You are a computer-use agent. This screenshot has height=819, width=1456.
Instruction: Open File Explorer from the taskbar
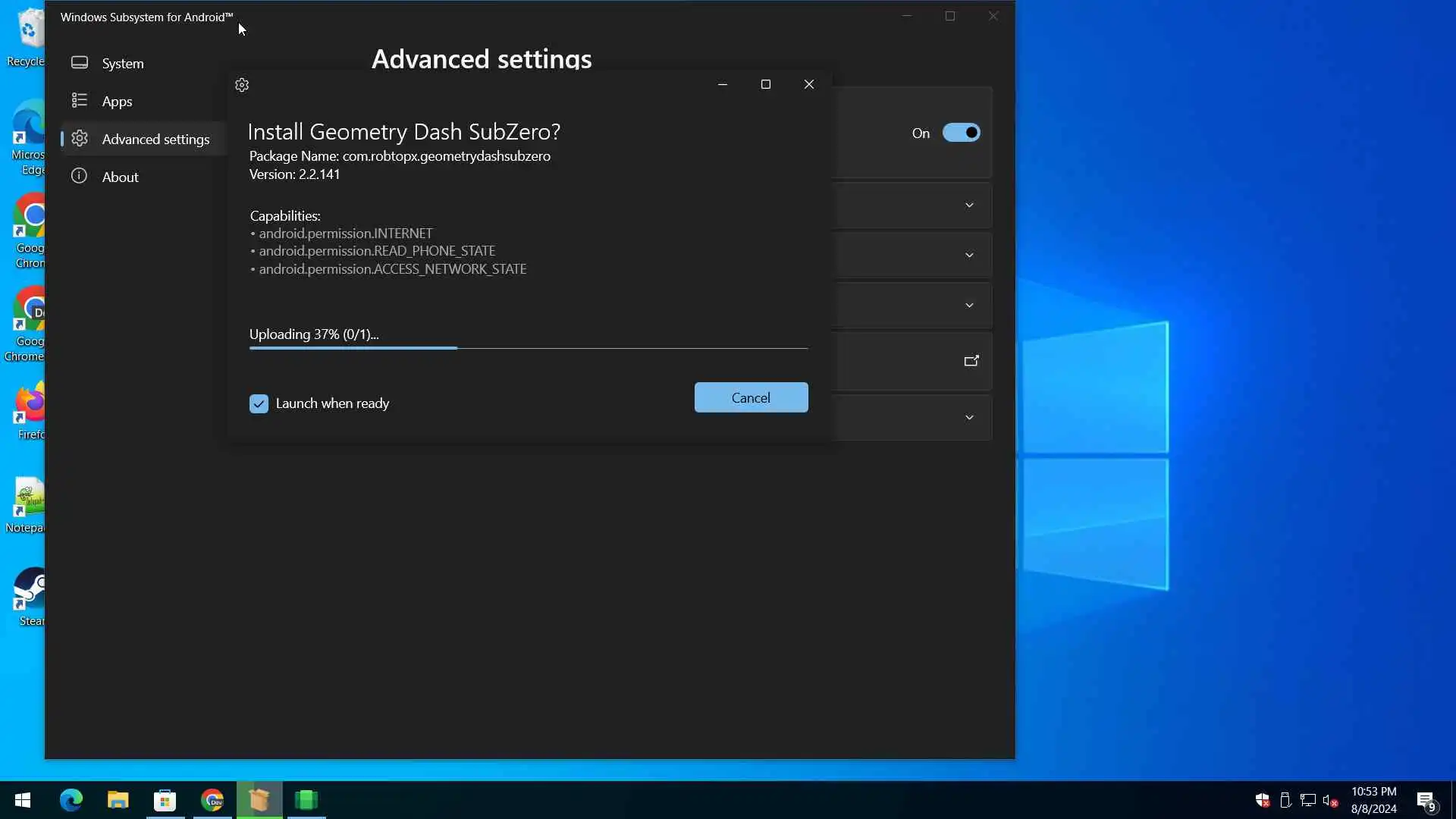(118, 800)
